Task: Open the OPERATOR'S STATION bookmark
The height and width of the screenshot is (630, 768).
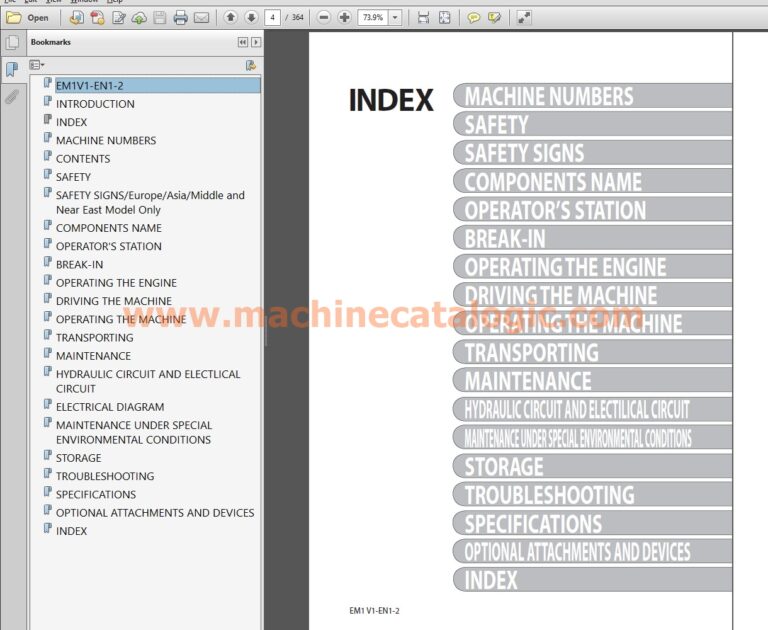Action: pyautogui.click(x=109, y=246)
